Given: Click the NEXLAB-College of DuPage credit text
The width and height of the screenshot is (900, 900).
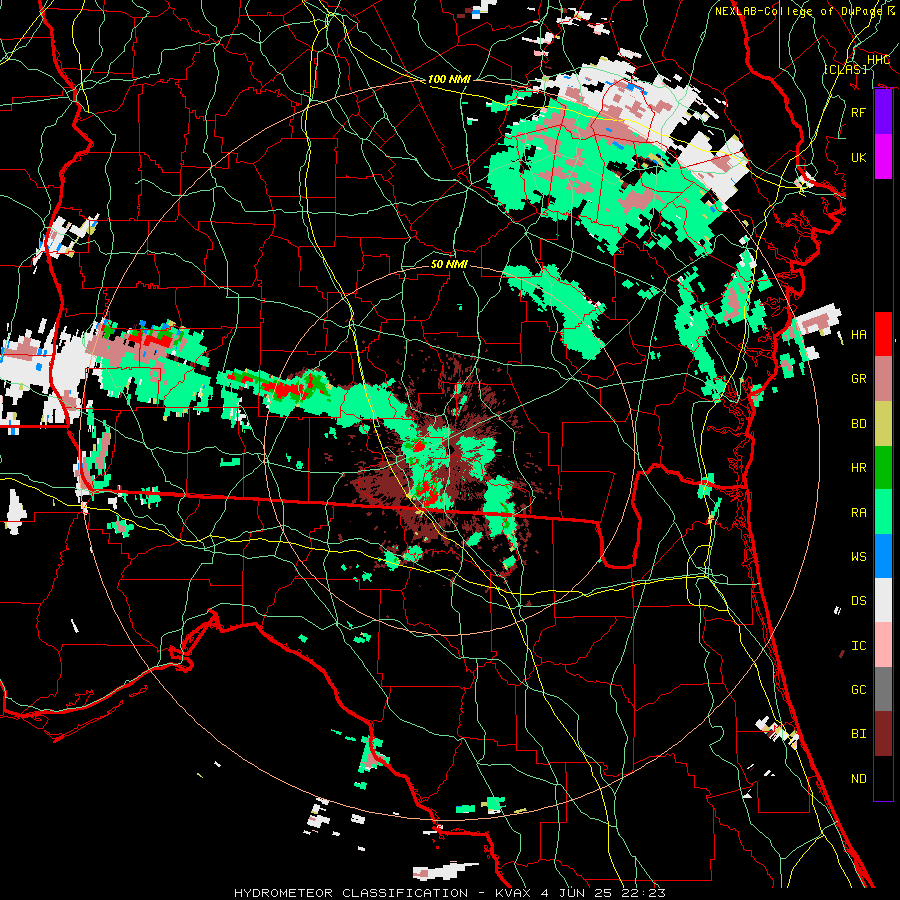Looking at the screenshot, I should [805, 11].
